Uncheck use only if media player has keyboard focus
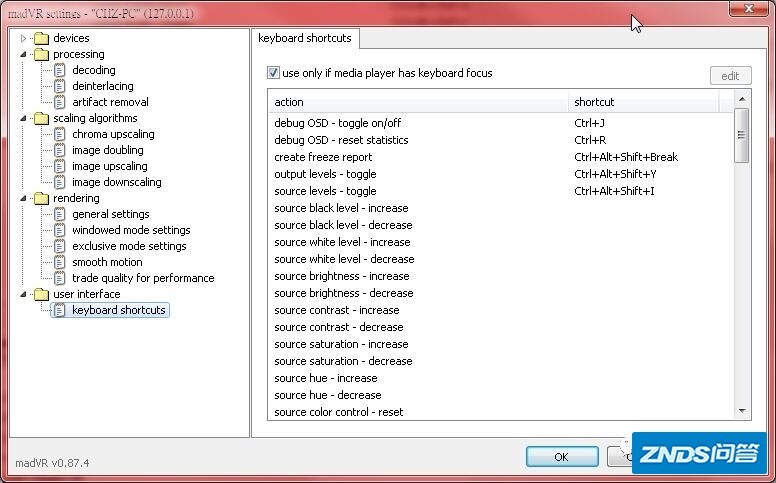This screenshot has width=776, height=483. pos(273,73)
